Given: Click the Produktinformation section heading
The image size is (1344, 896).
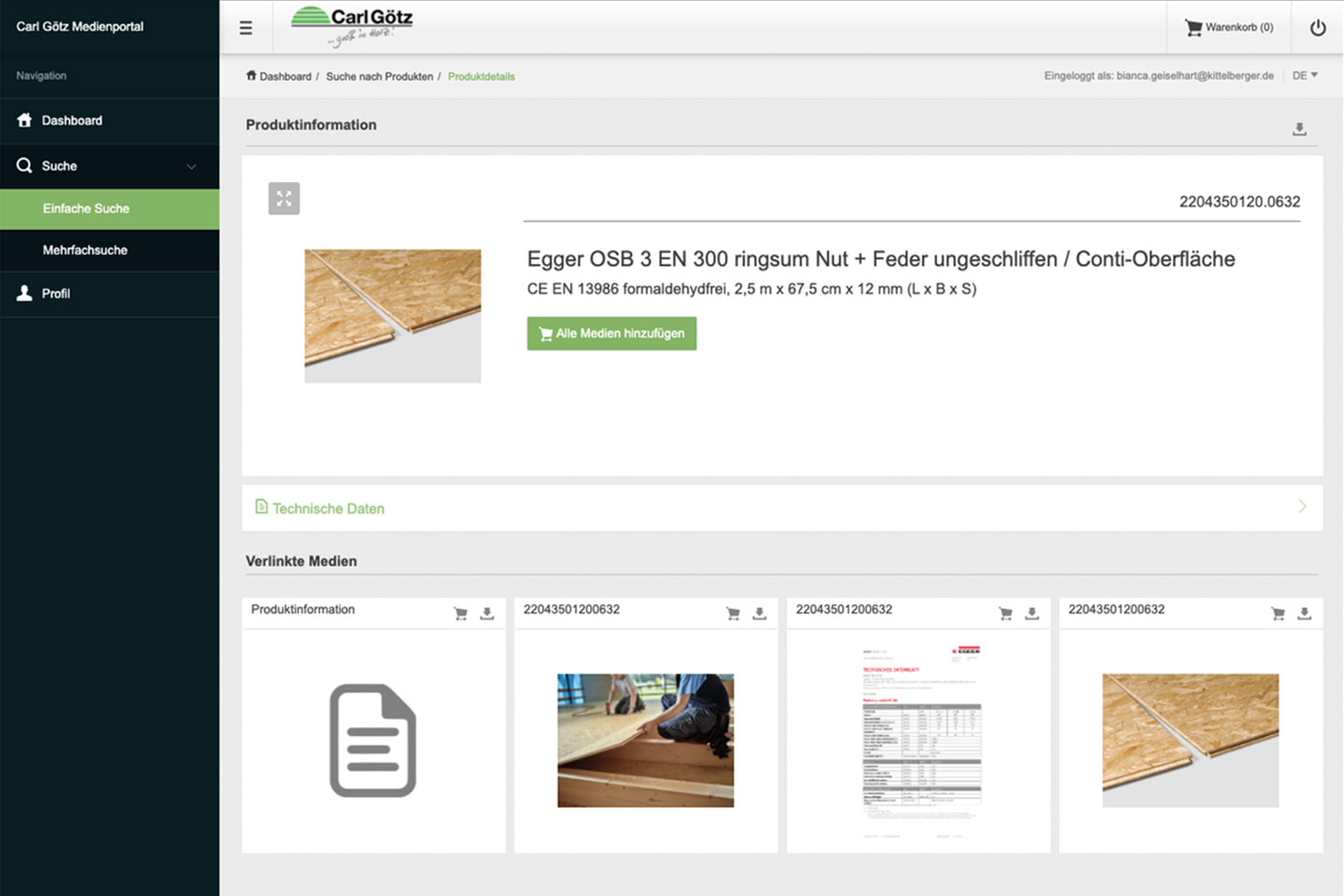Looking at the screenshot, I should [311, 125].
